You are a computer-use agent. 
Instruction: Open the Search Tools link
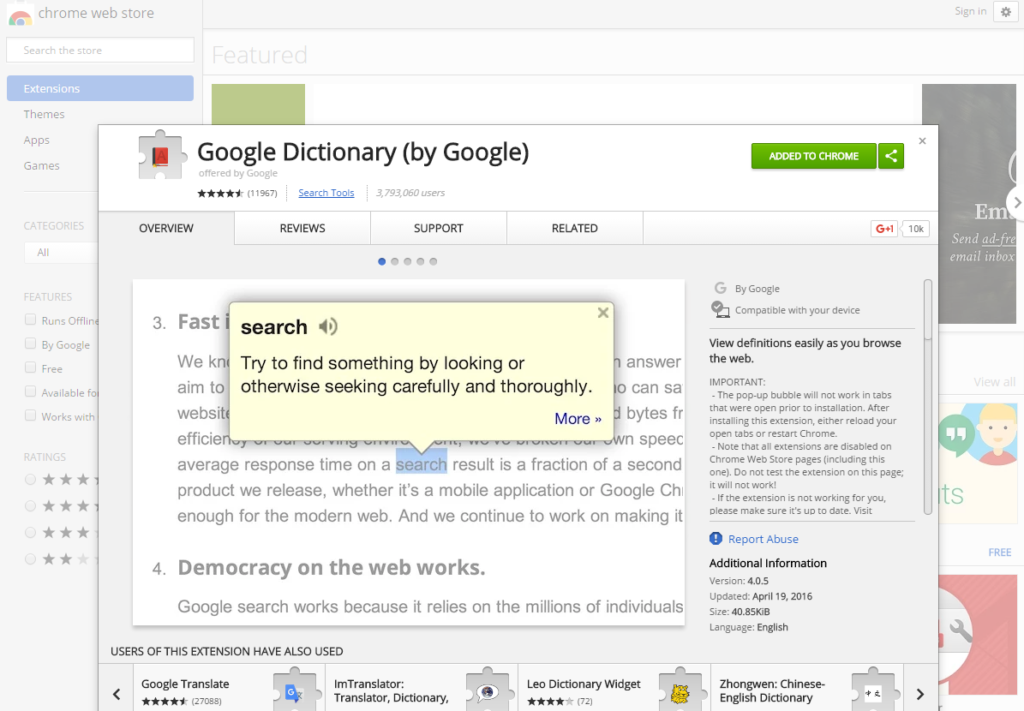[x=326, y=192]
